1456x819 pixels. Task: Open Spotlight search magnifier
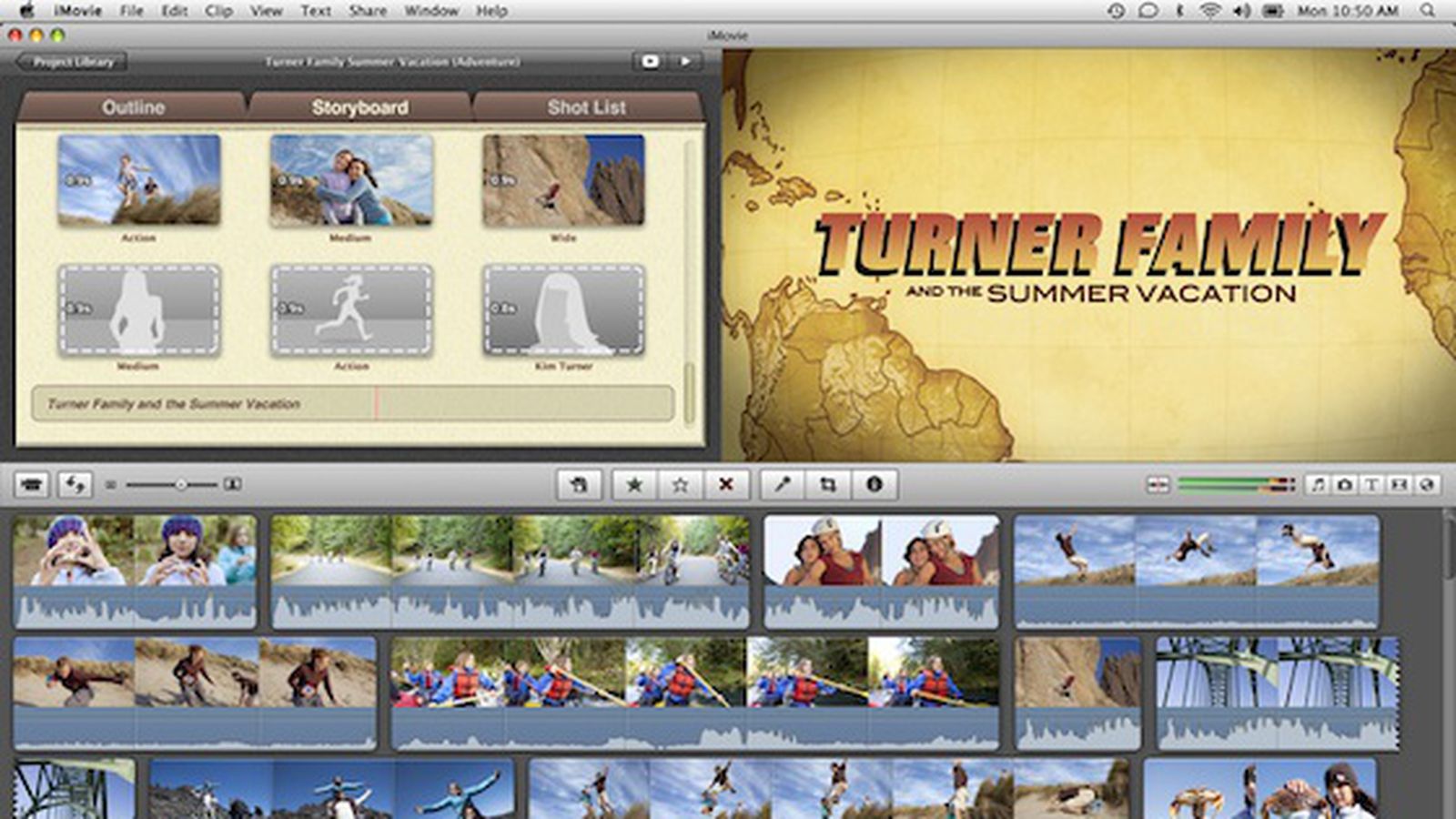1427,11
